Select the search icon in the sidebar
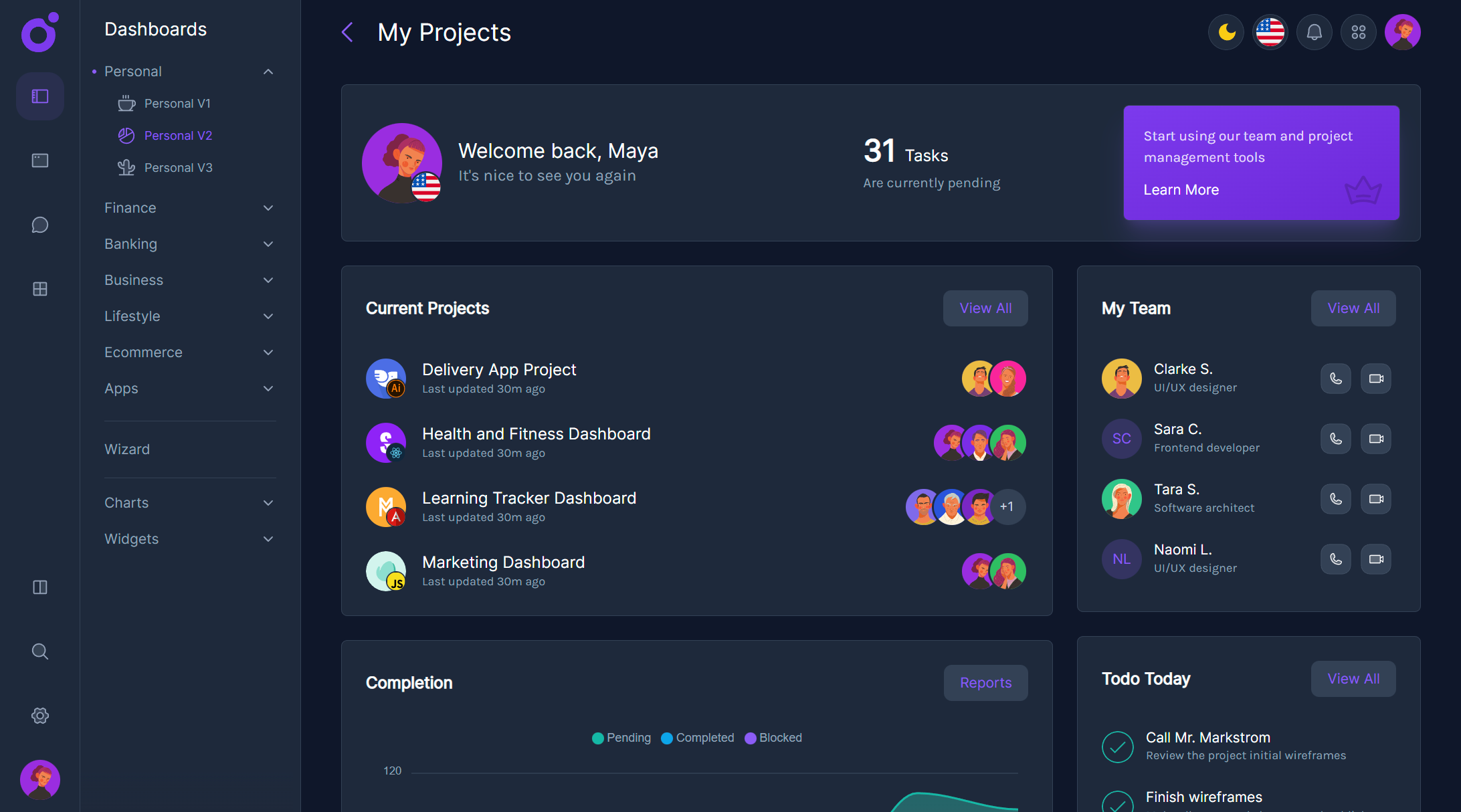The height and width of the screenshot is (812, 1461). point(39,651)
